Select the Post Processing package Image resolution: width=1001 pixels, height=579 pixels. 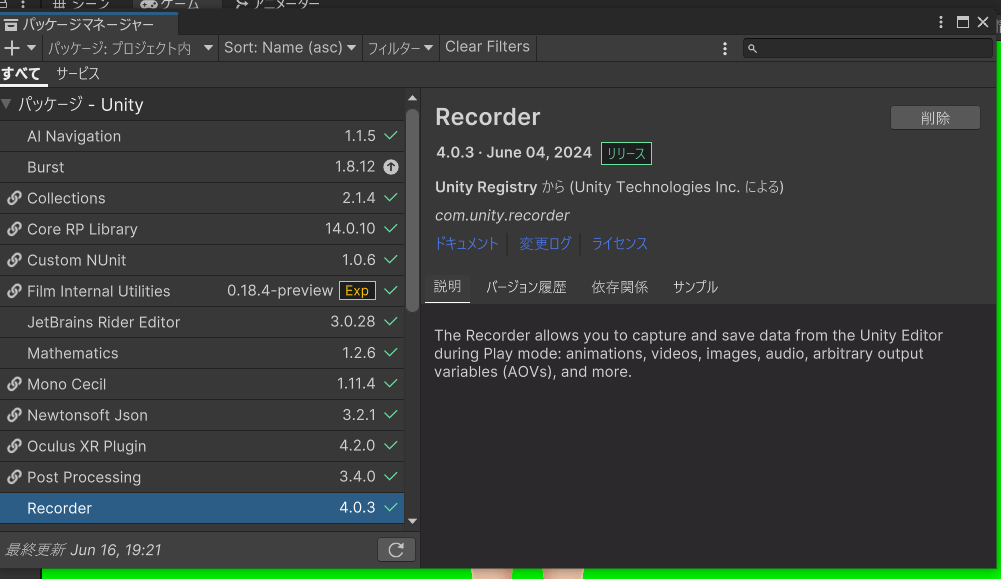(x=202, y=477)
